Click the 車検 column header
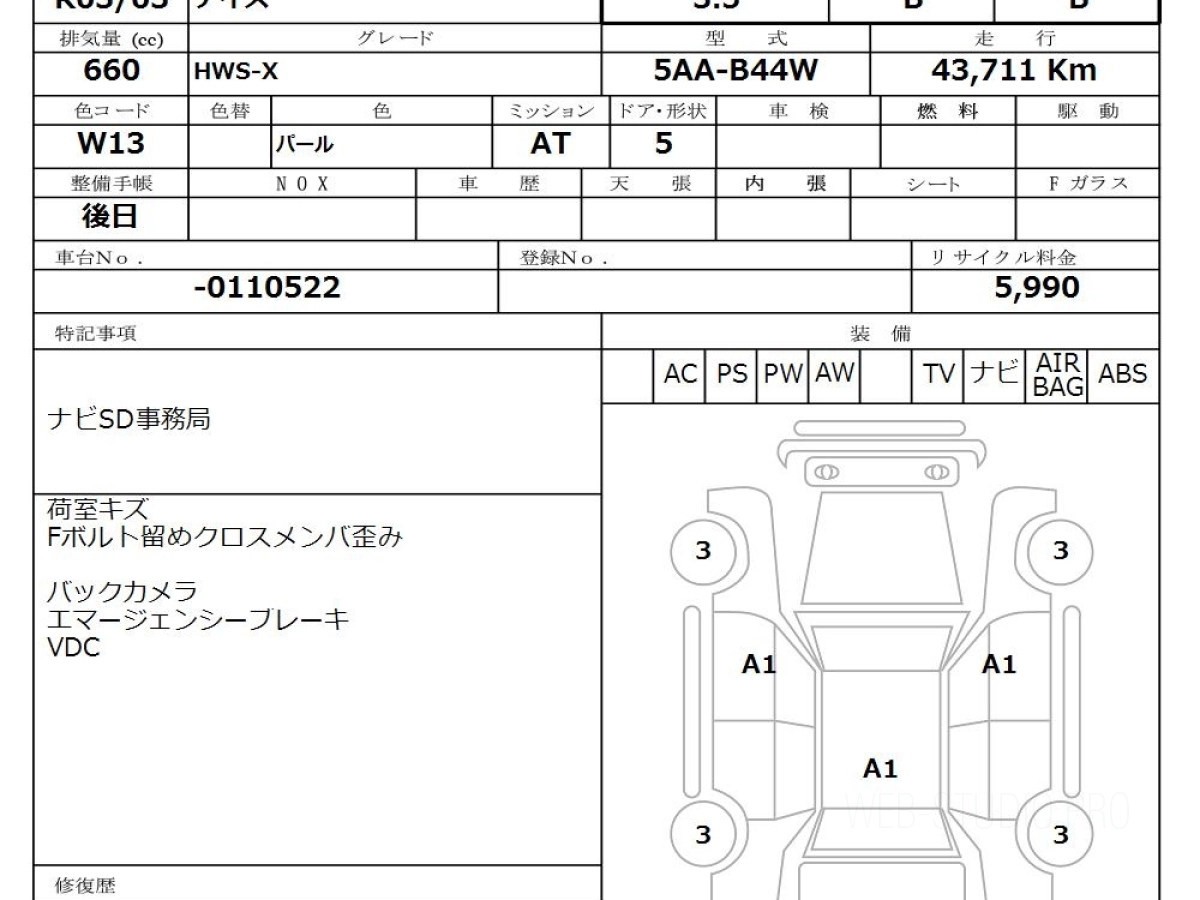The width and height of the screenshot is (1200, 900). (798, 111)
